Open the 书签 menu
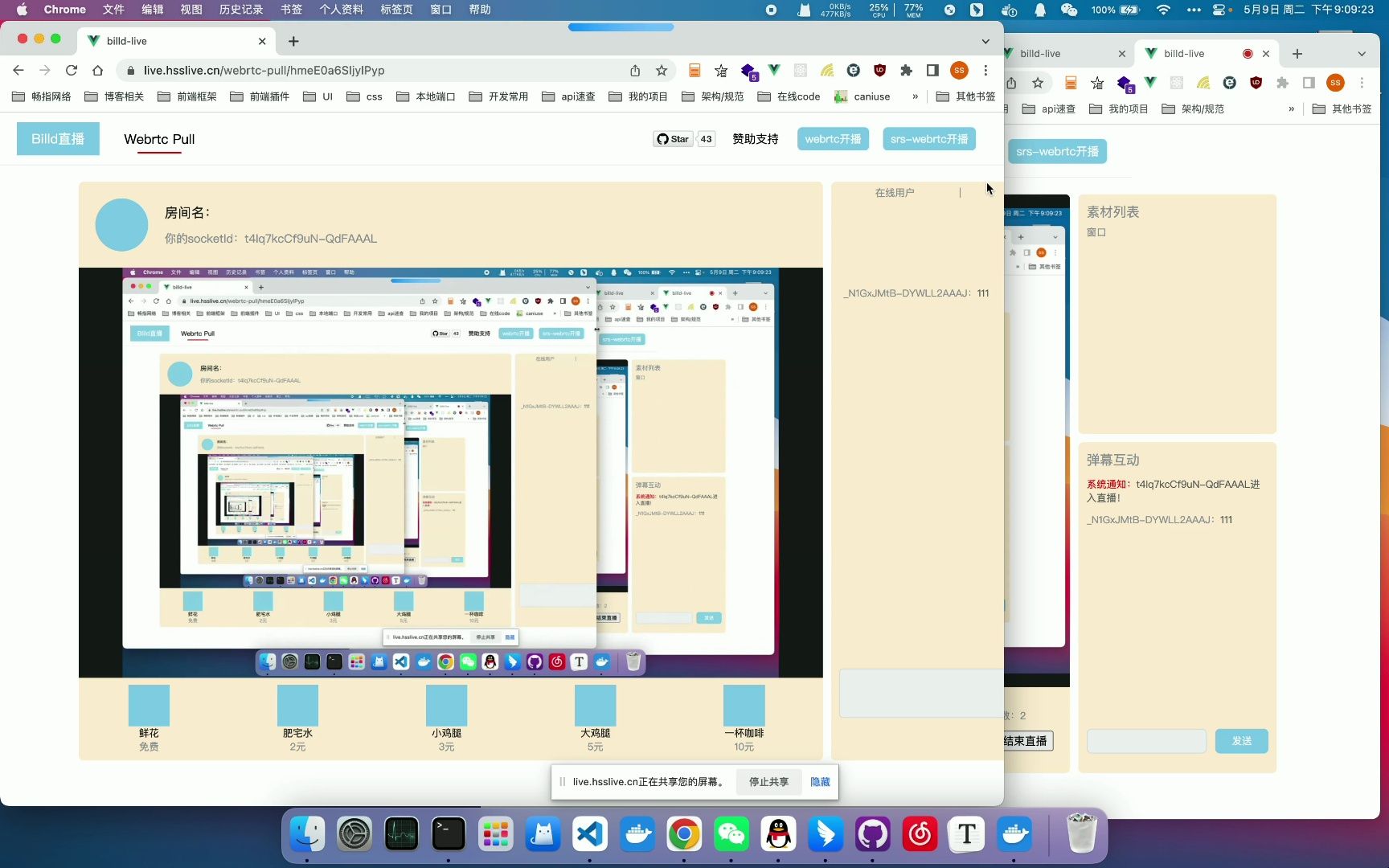1389x868 pixels. pos(292,10)
